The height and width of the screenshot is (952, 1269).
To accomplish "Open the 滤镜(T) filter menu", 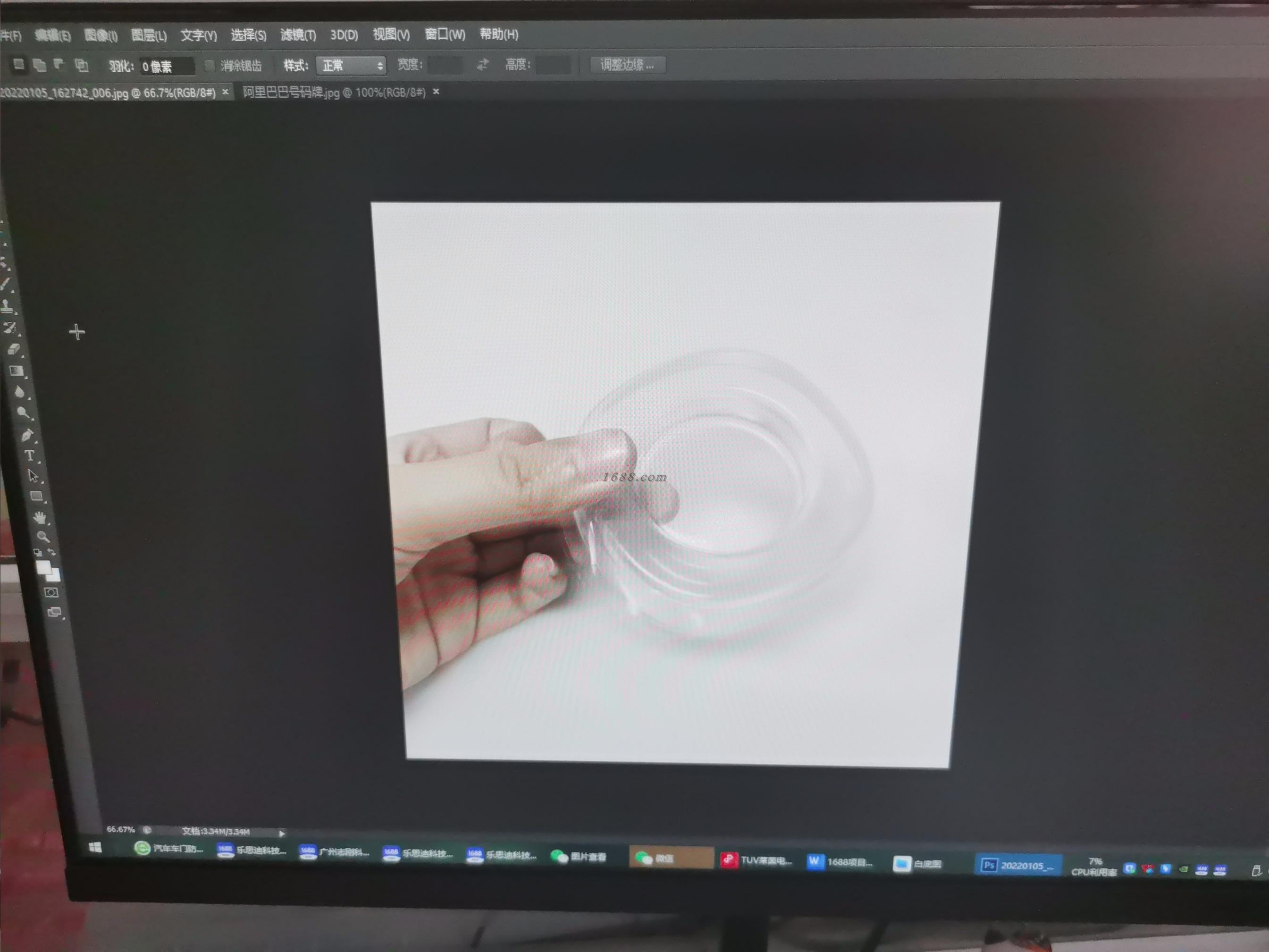I will (x=298, y=35).
